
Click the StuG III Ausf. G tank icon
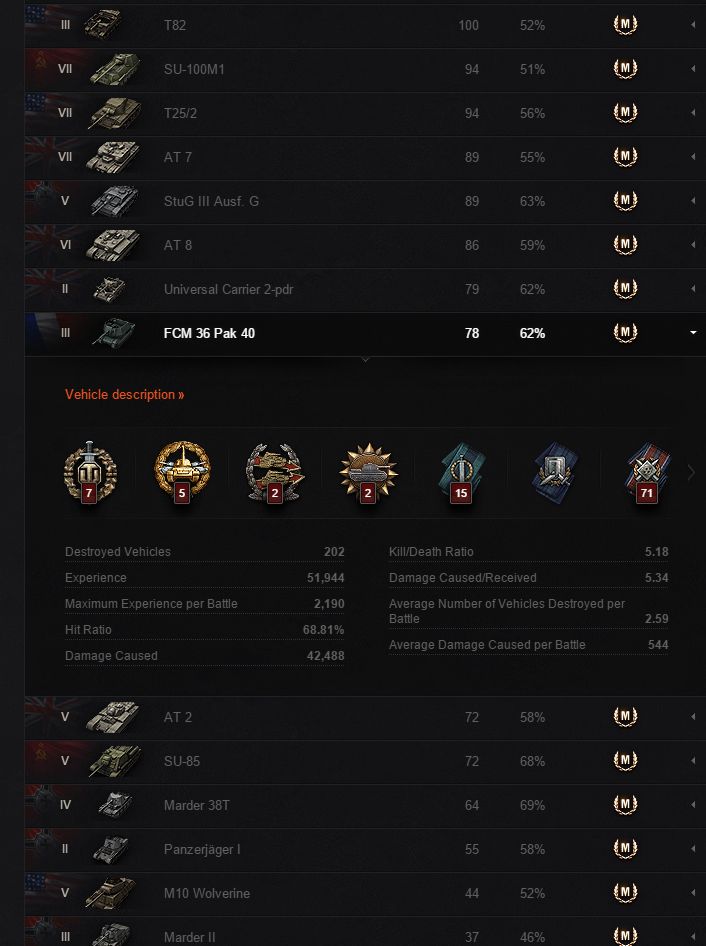click(113, 201)
